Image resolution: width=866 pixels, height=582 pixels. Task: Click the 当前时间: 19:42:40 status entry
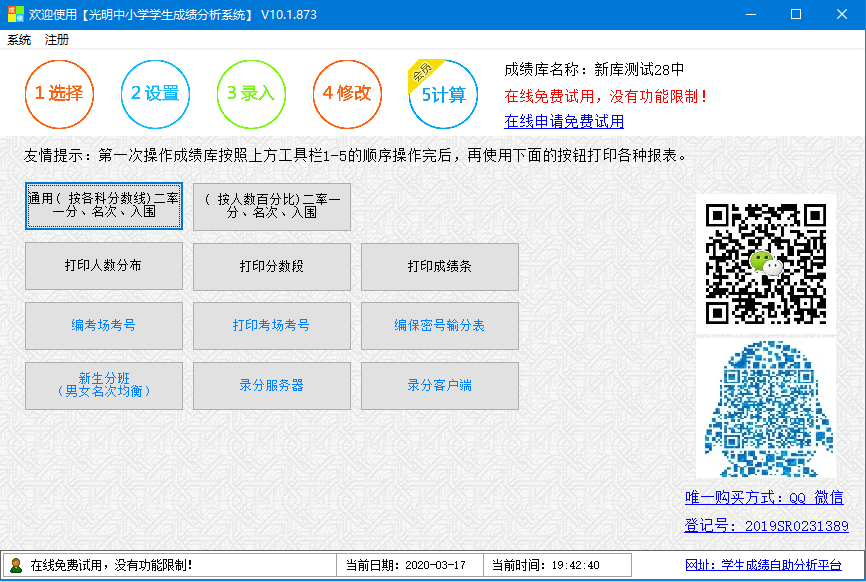[546, 565]
